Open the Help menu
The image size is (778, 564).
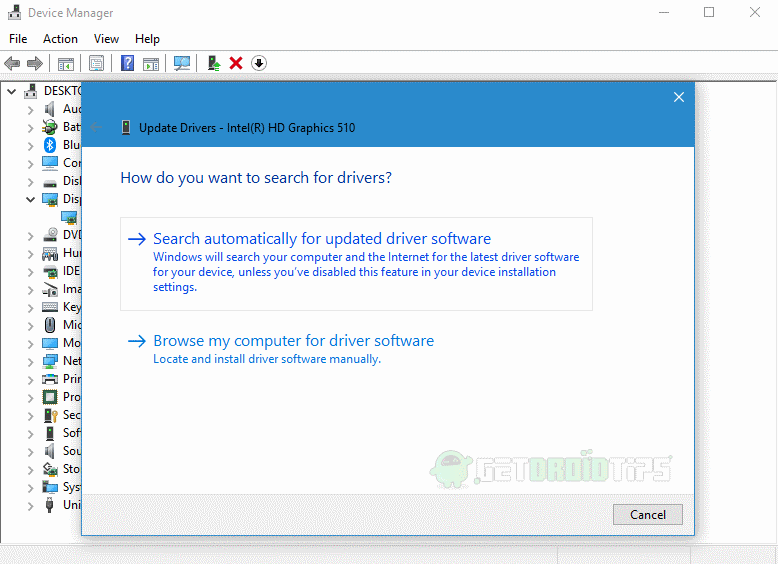(147, 39)
